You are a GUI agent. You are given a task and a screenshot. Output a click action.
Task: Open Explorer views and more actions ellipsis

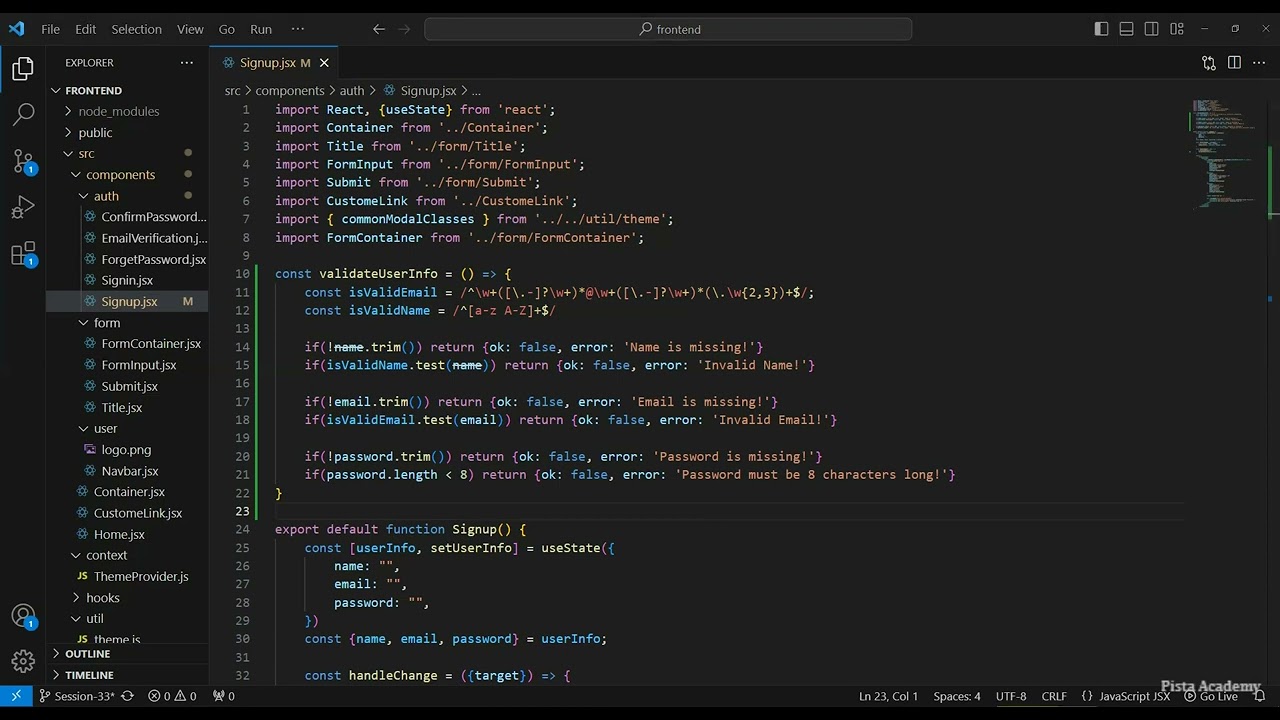tap(187, 62)
